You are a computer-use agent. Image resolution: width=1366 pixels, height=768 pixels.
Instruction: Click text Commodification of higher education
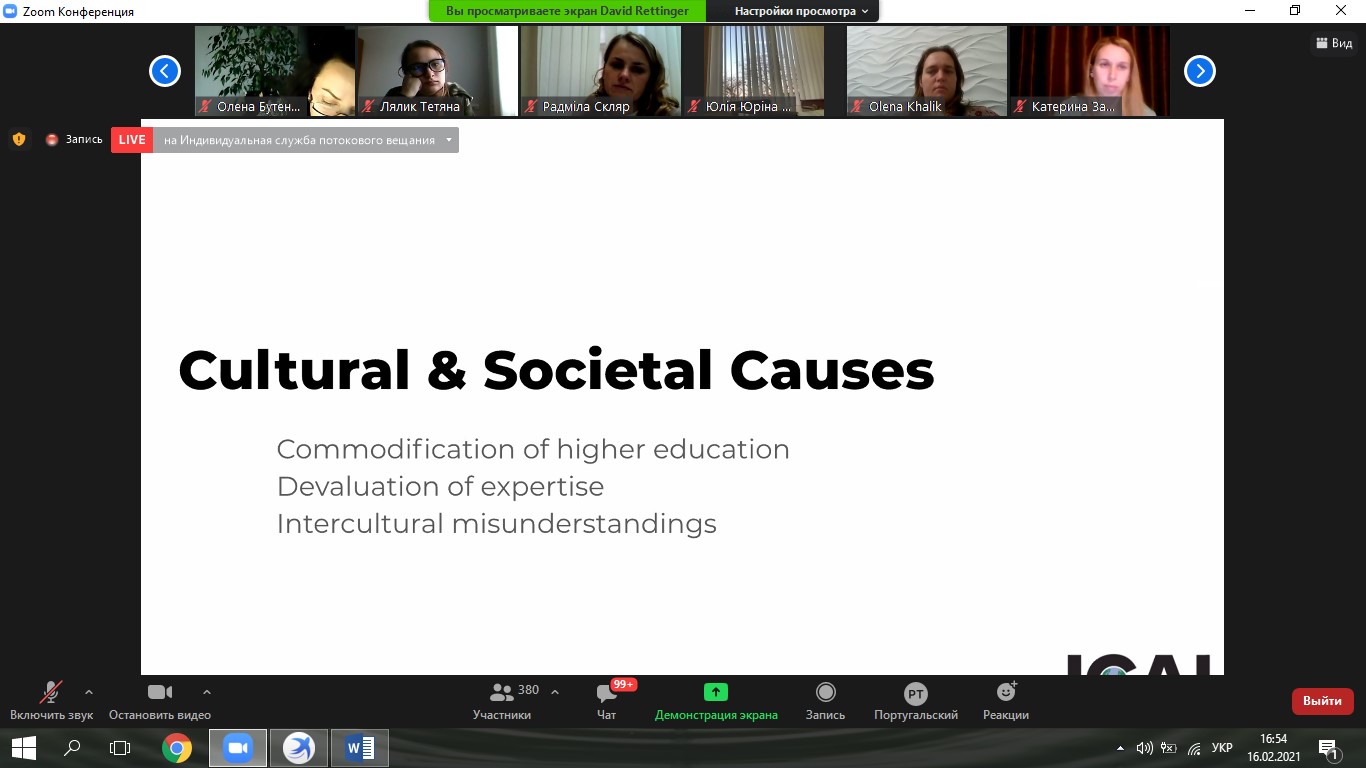pos(533,450)
